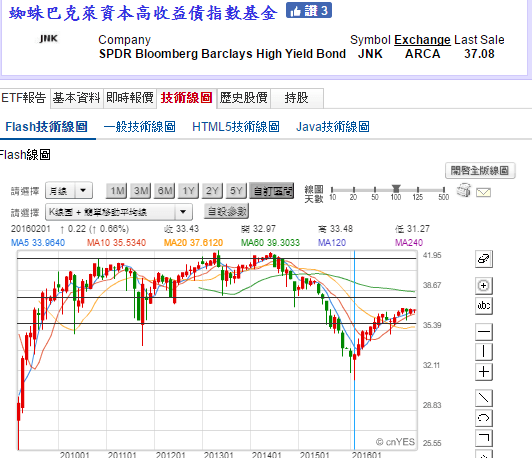Open the ETF報告 tab
Image resolution: width=532 pixels, height=458 pixels.
pyautogui.click(x=24, y=98)
